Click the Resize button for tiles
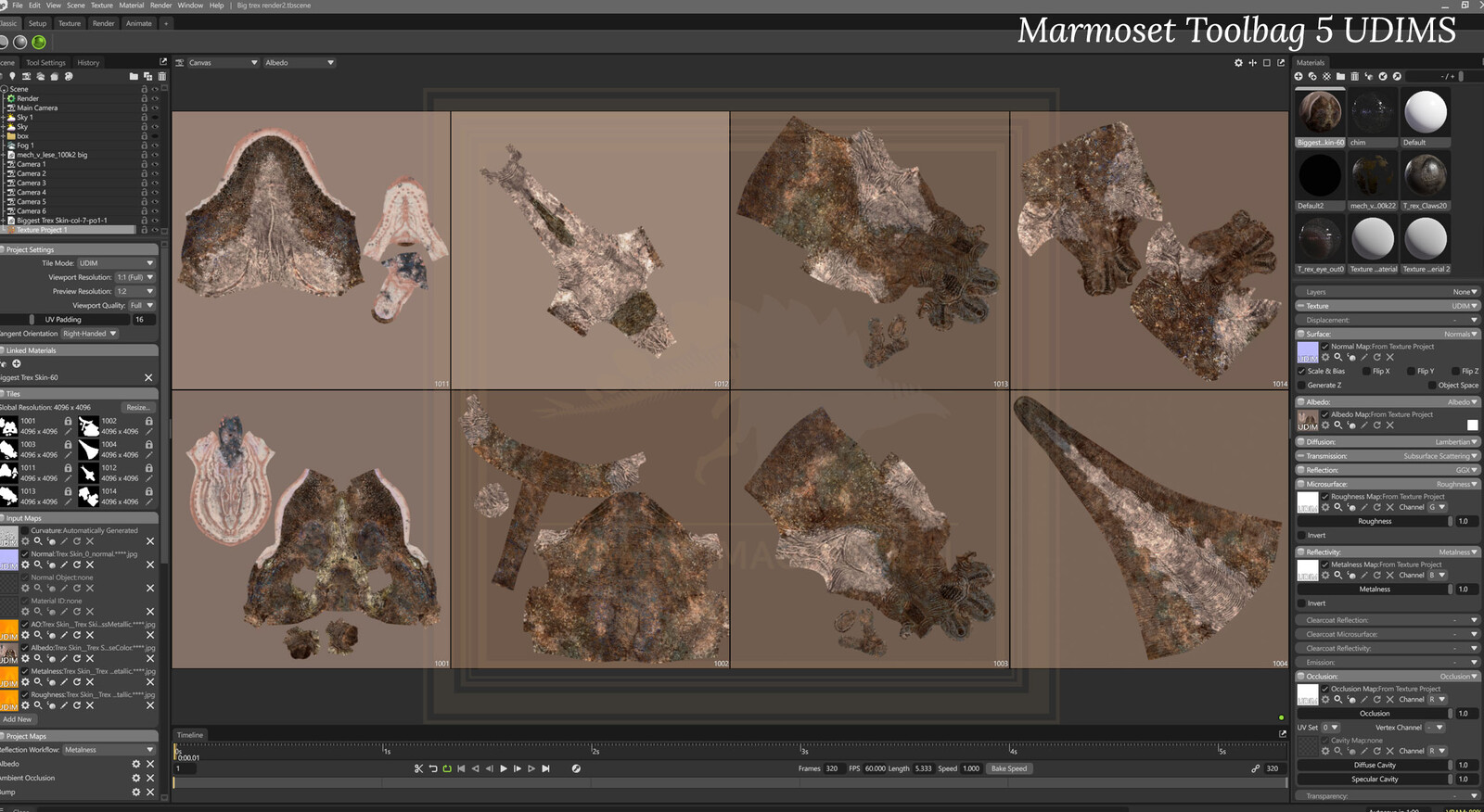 (x=137, y=408)
